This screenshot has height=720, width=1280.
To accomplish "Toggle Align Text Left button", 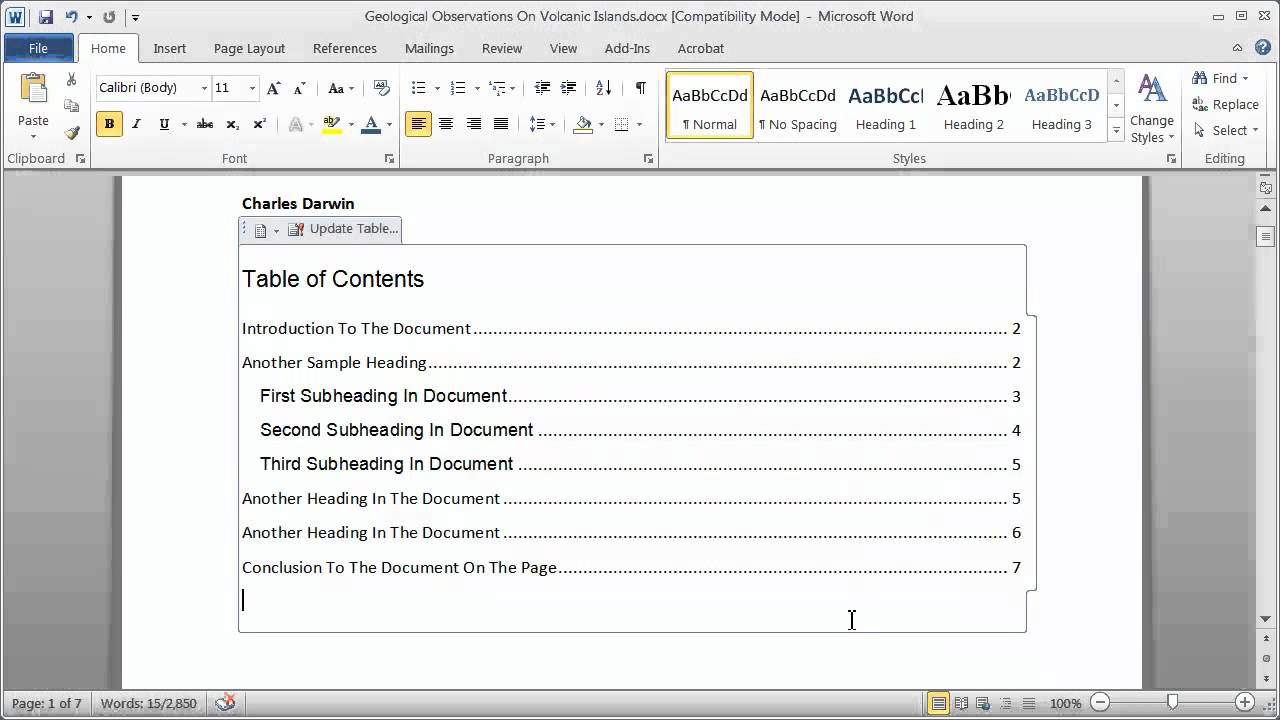I will click(x=418, y=124).
